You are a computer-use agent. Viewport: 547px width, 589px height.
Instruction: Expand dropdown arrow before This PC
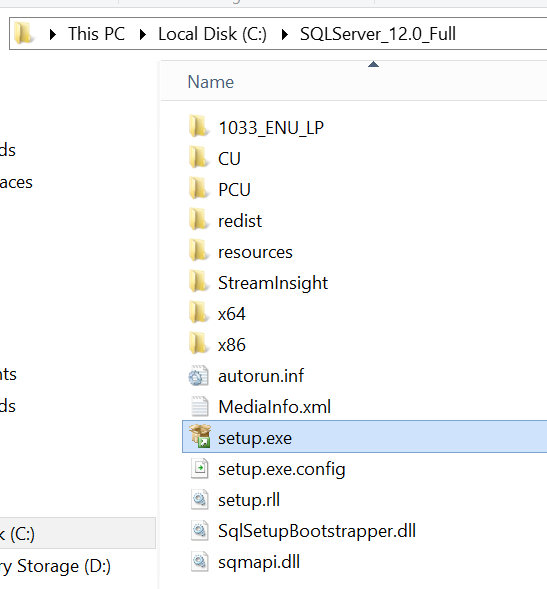(53, 35)
